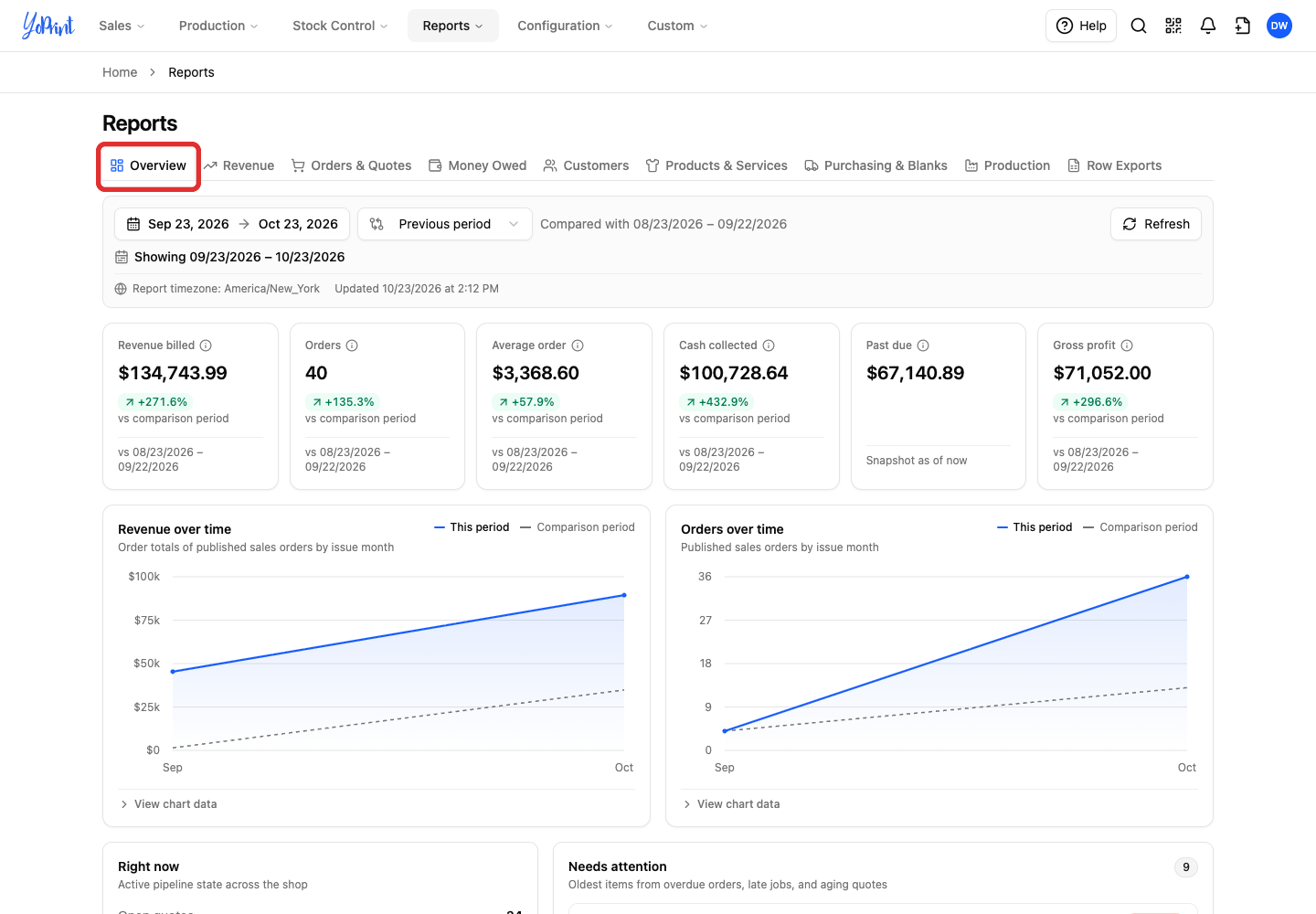Click the compare icon in period selector
This screenshot has height=914, width=1316.
point(377,224)
